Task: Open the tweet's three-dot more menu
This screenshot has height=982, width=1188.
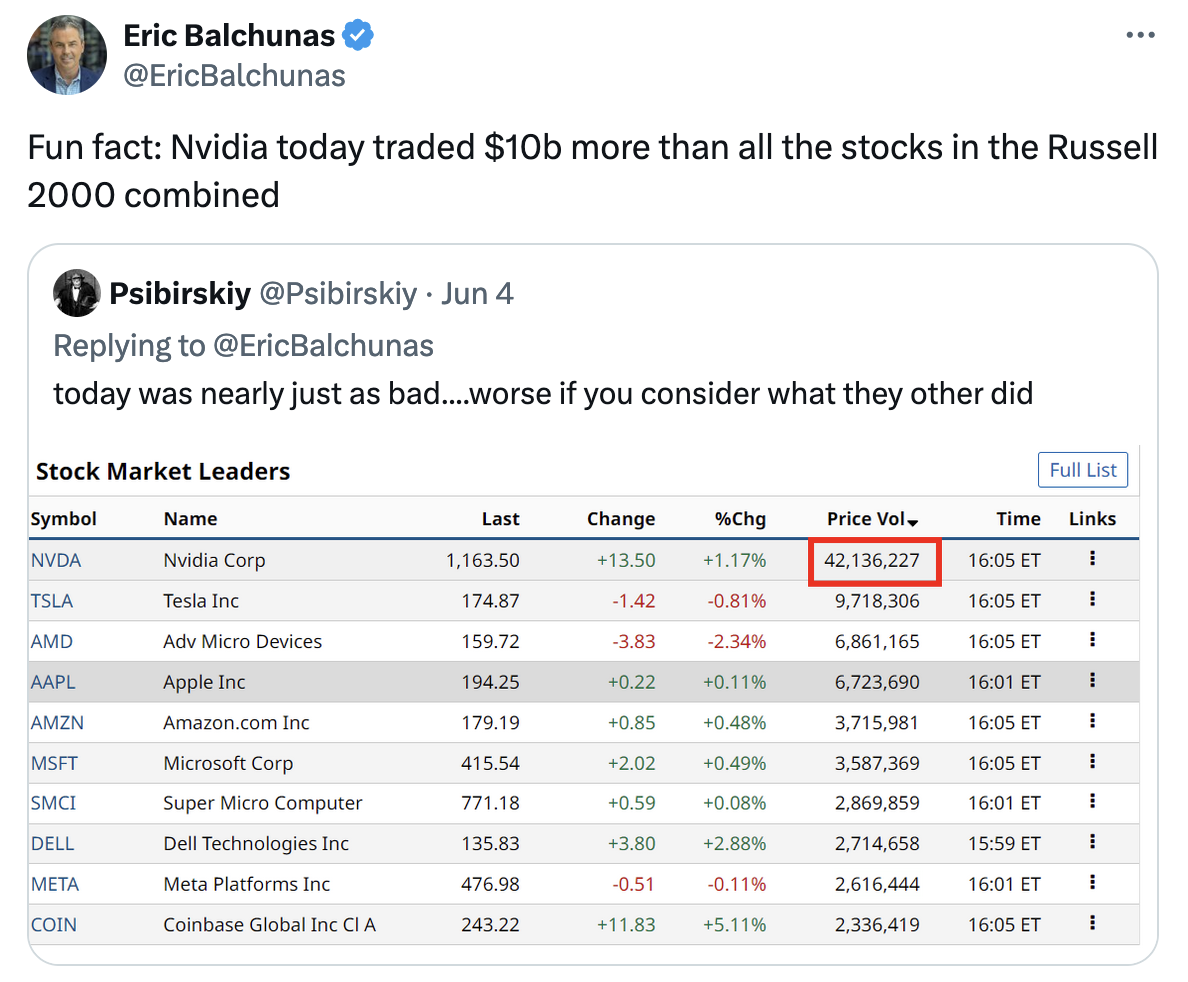Action: coord(1140,36)
